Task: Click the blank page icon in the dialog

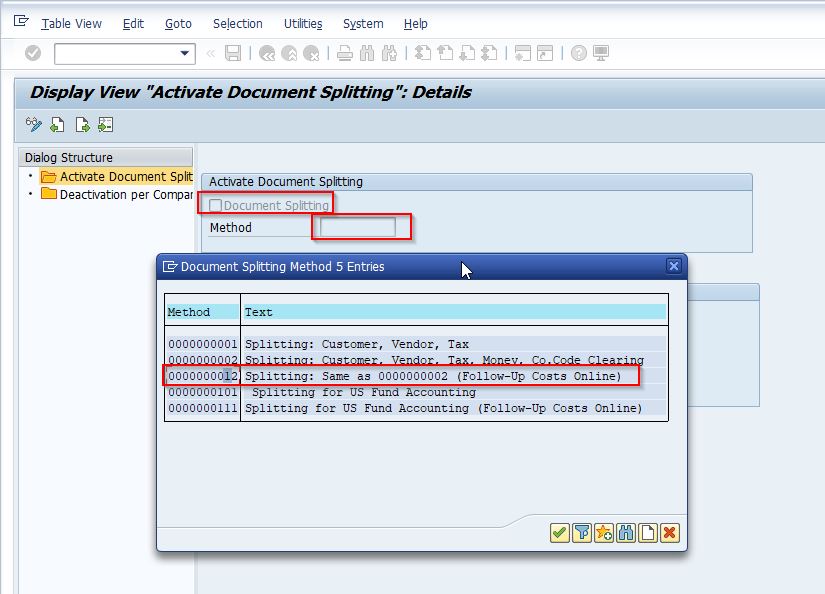Action: 648,533
